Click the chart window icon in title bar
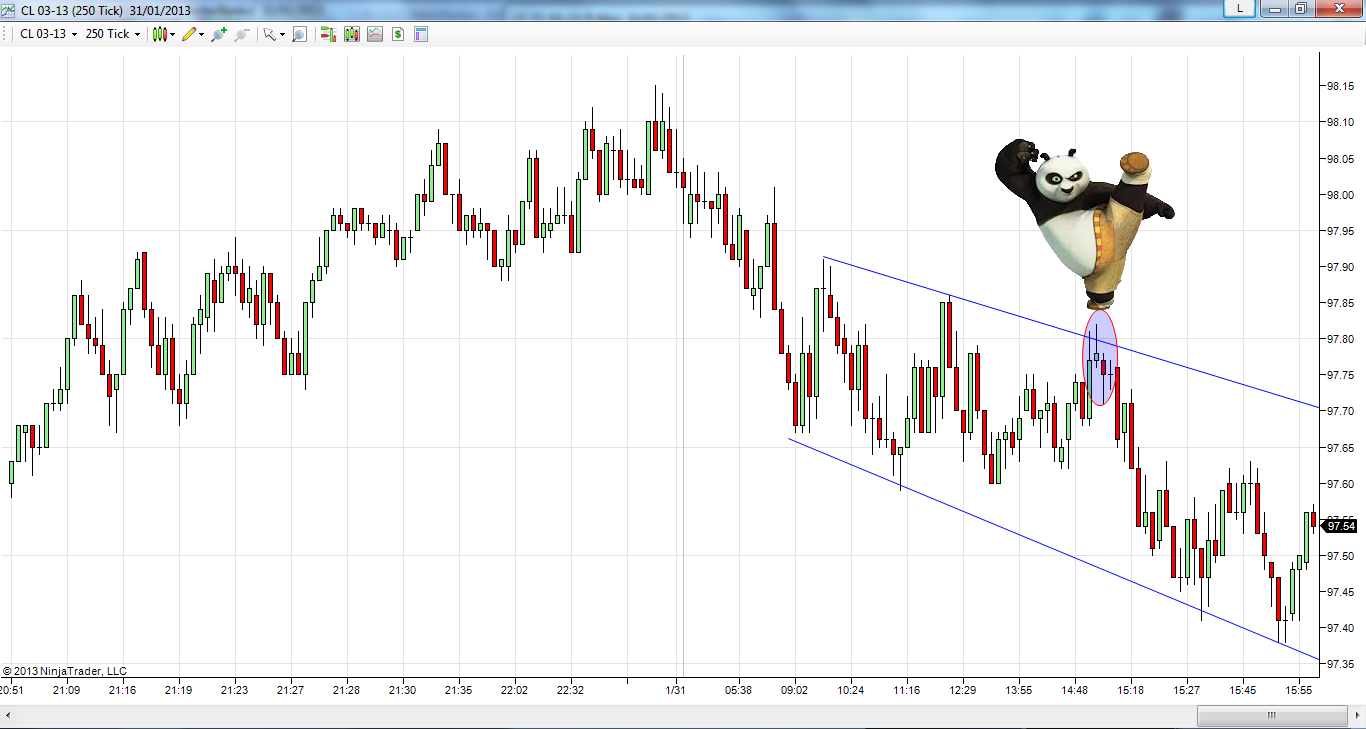1366x729 pixels. click(x=9, y=9)
